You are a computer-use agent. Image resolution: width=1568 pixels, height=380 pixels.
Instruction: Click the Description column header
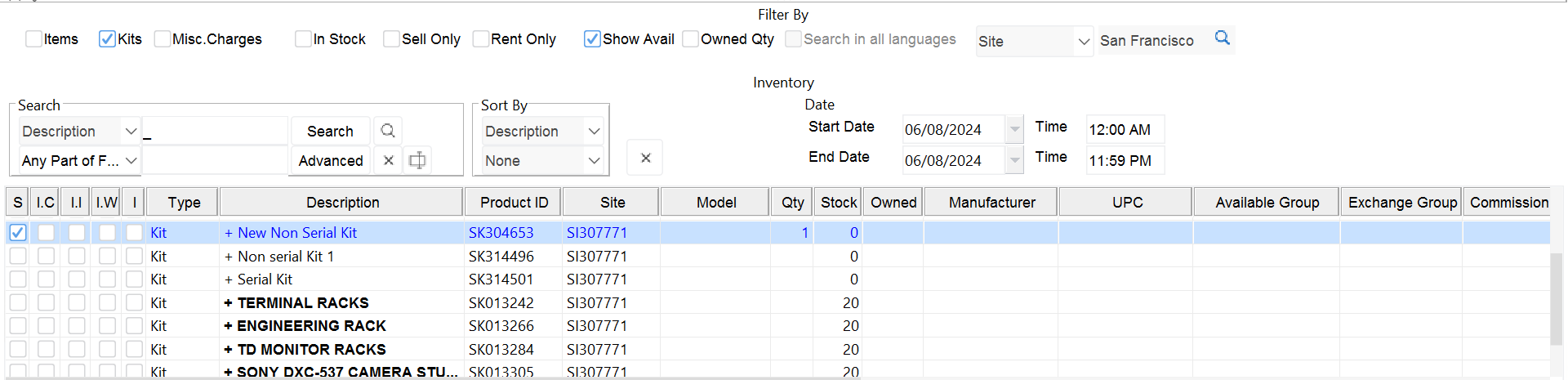tap(342, 203)
